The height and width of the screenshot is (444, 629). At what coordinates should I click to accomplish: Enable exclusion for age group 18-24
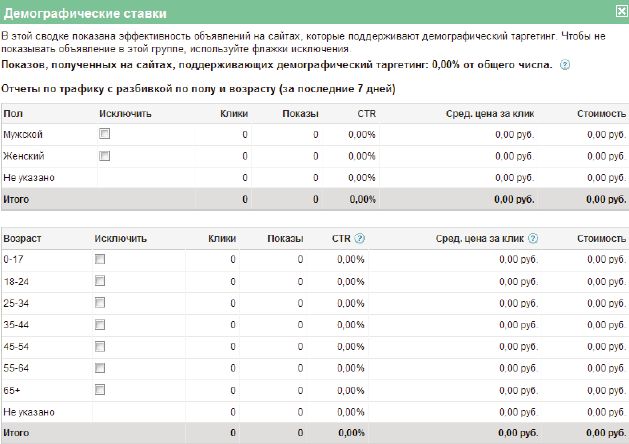pyautogui.click(x=99, y=282)
